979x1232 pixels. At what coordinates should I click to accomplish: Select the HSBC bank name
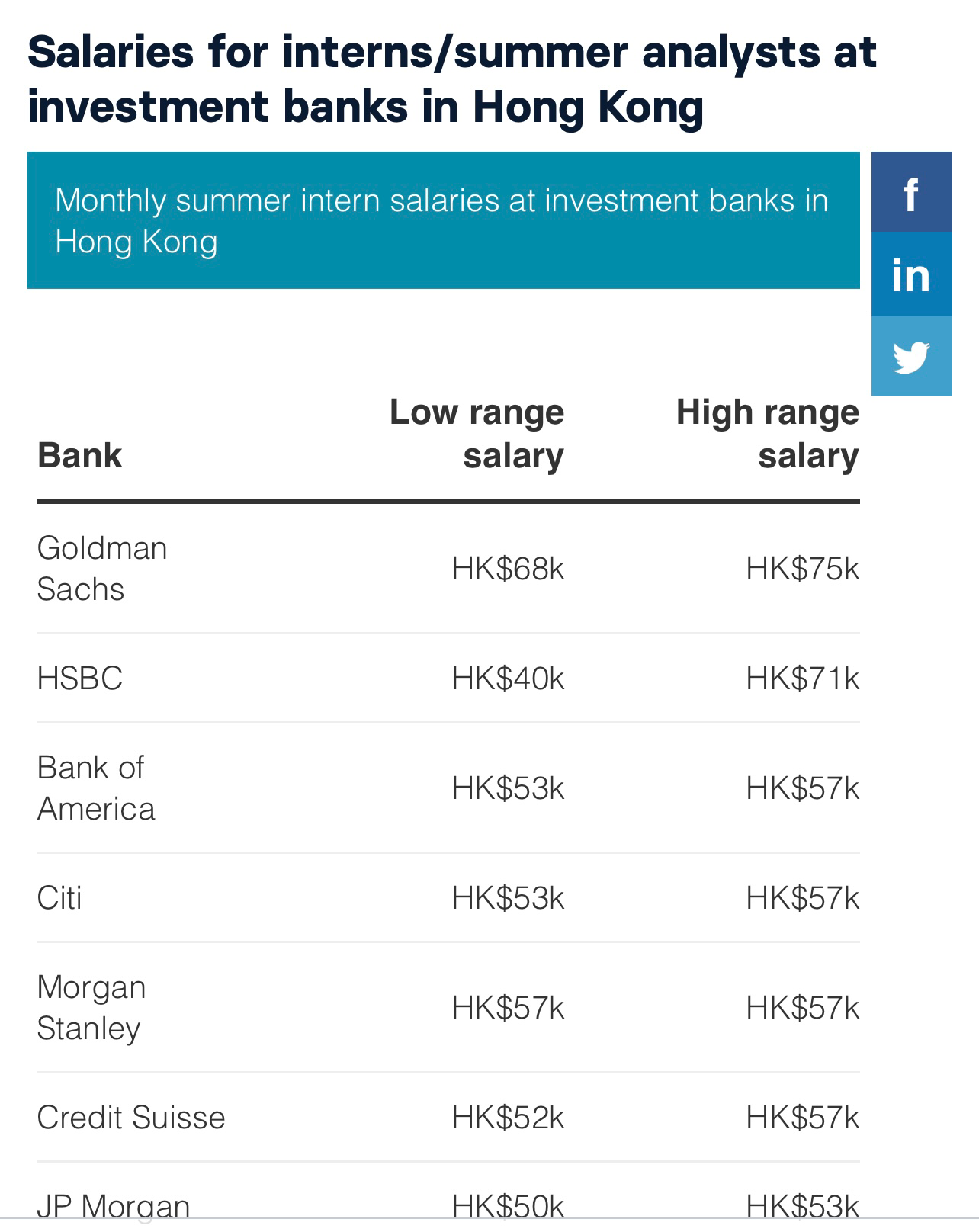(x=80, y=679)
